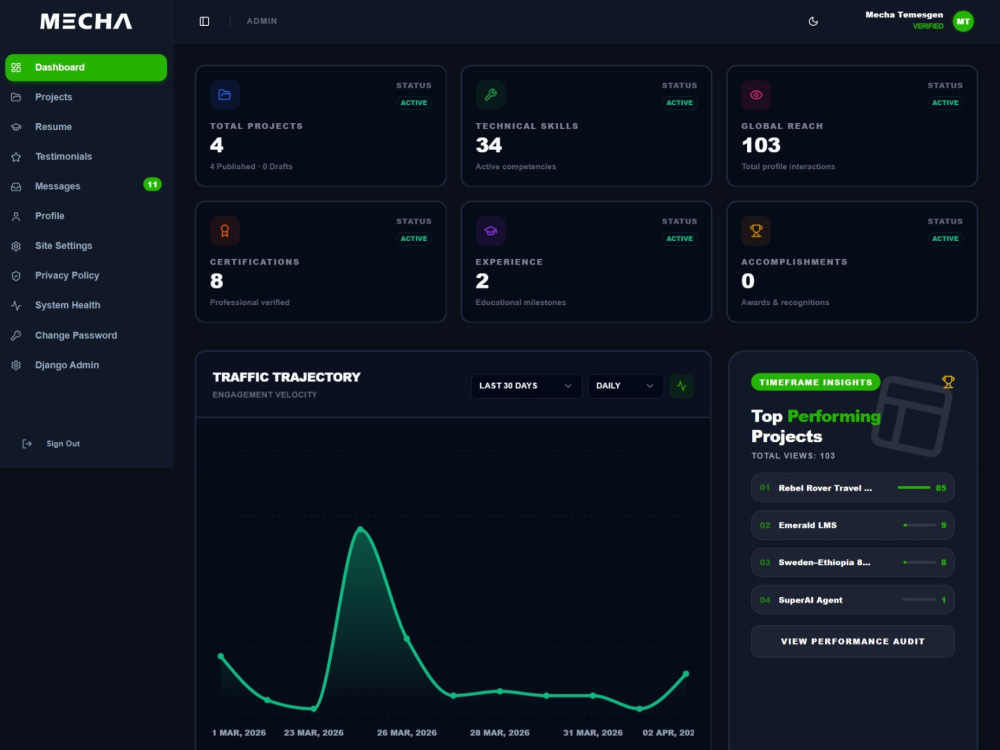This screenshot has width=1000, height=750.
Task: Click the Technical Skills wrench icon
Action: pyautogui.click(x=490, y=95)
